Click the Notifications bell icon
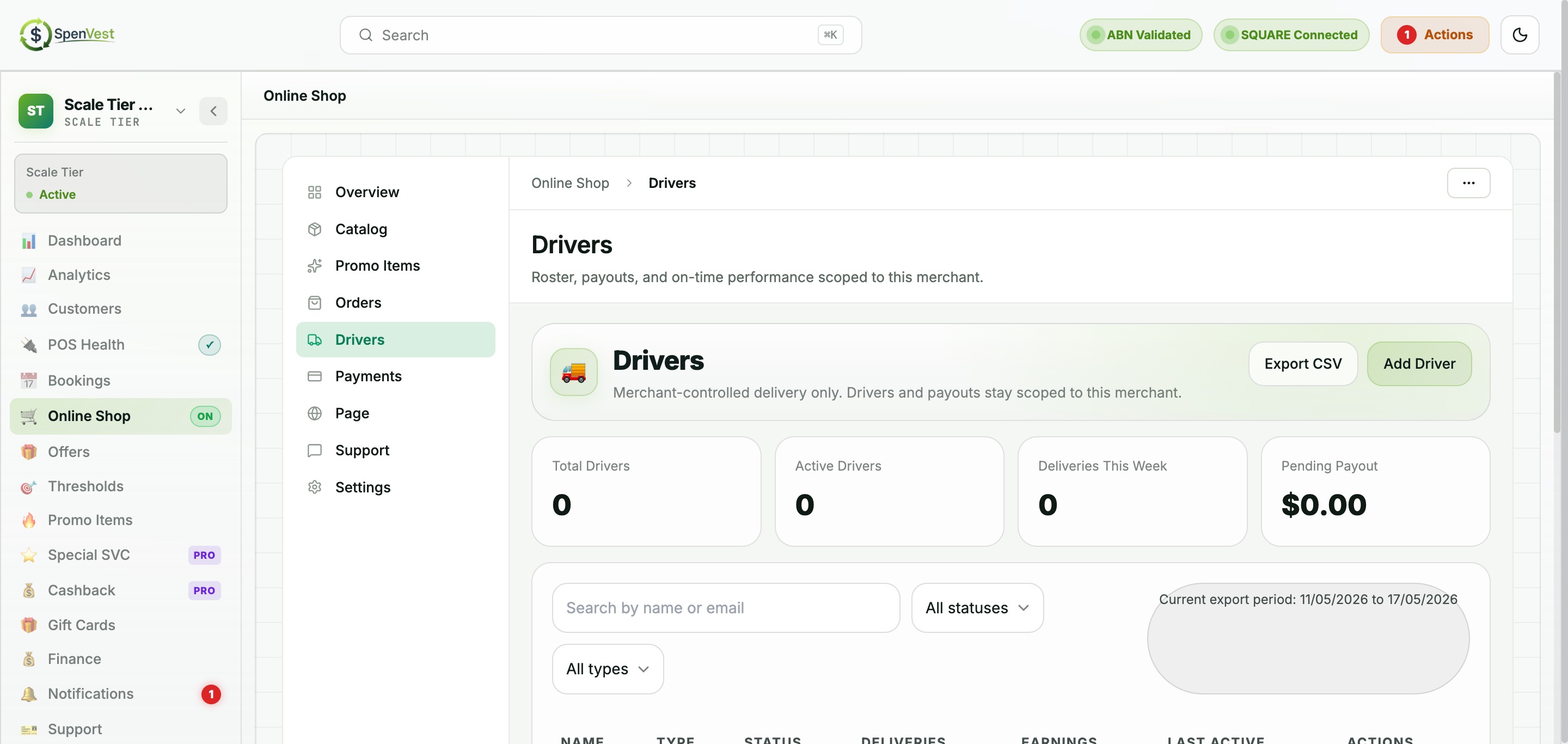The width and height of the screenshot is (1568, 744). click(x=29, y=694)
